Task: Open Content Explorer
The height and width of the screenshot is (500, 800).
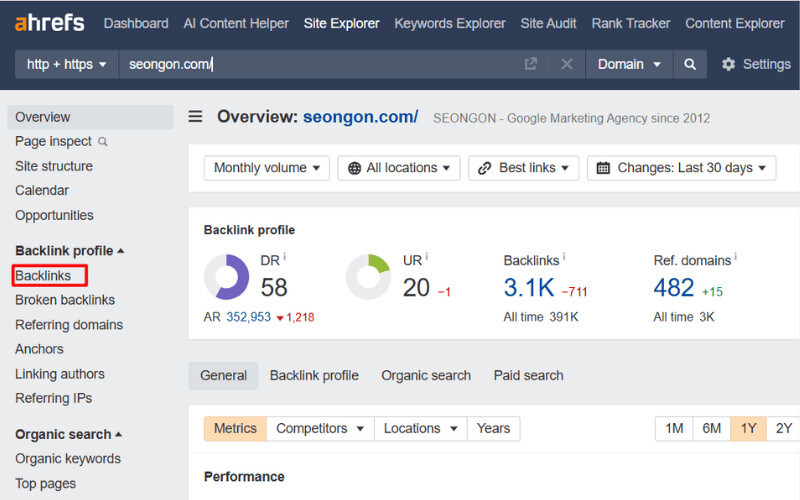Action: (x=735, y=23)
